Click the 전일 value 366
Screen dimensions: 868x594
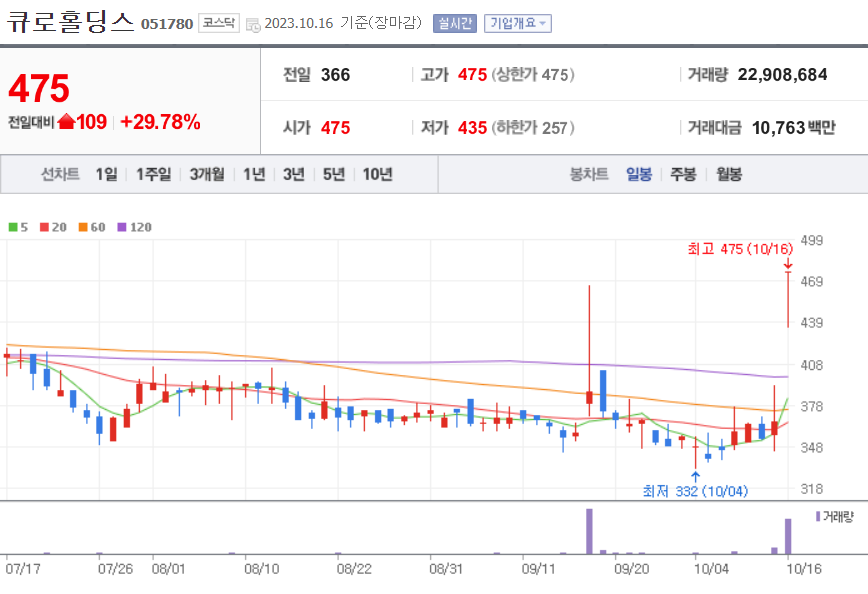pos(335,75)
